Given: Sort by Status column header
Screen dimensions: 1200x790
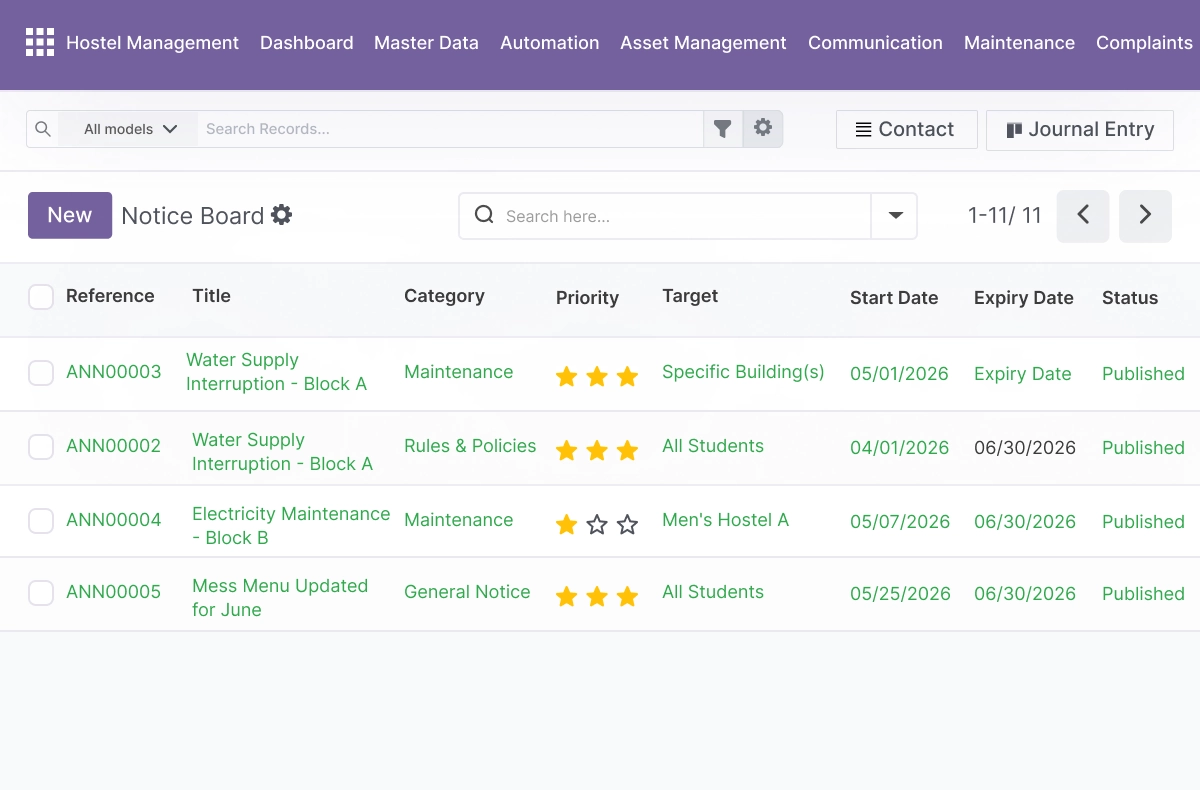Looking at the screenshot, I should click(1130, 298).
